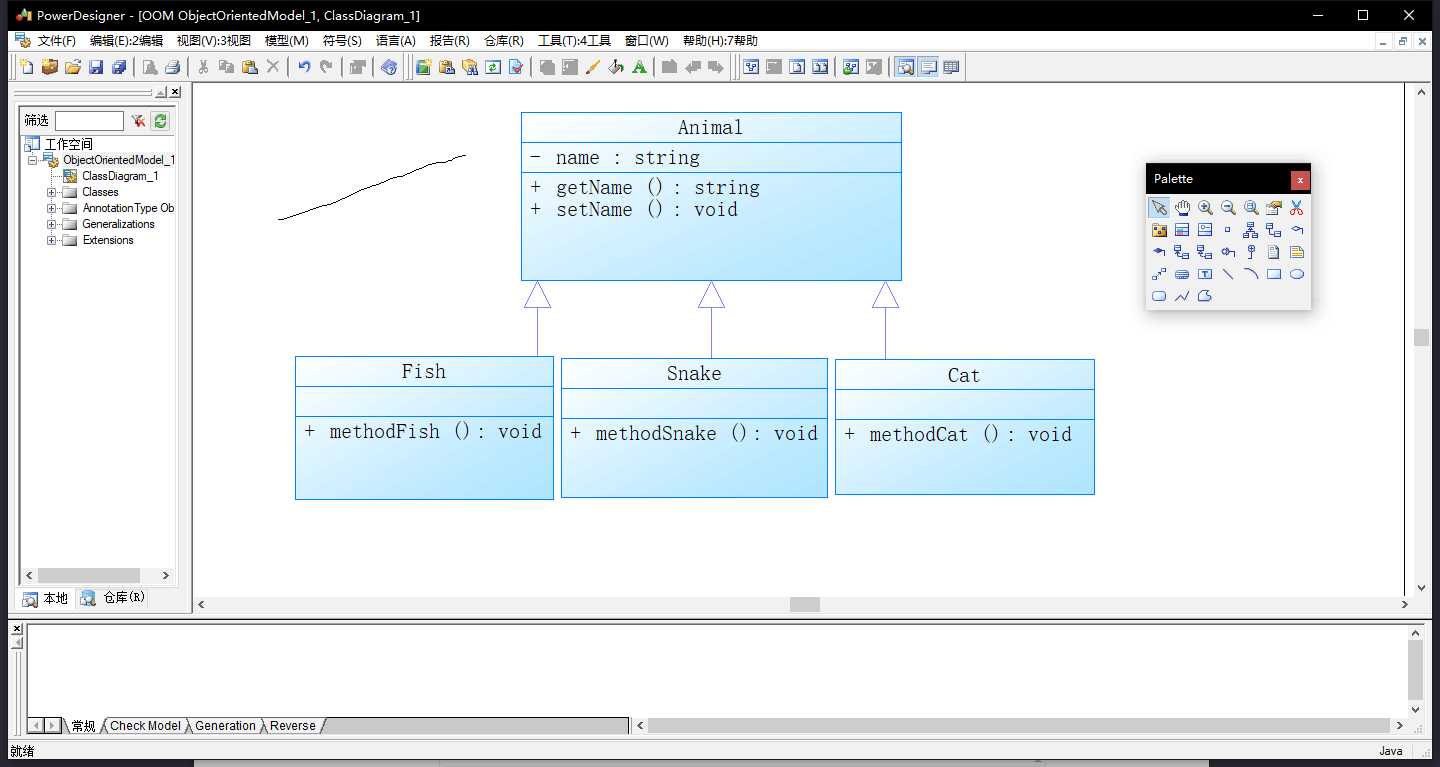
Task: Select the Interface tool in Palette
Action: click(x=1205, y=230)
